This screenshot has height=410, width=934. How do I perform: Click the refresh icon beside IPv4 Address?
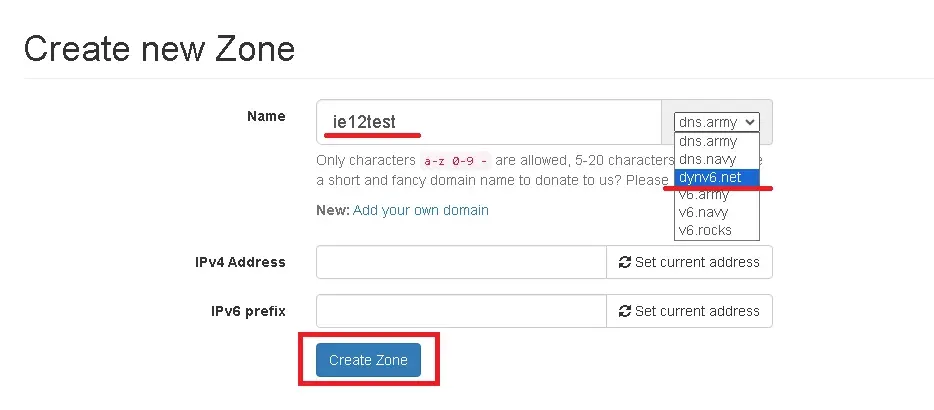click(x=625, y=262)
